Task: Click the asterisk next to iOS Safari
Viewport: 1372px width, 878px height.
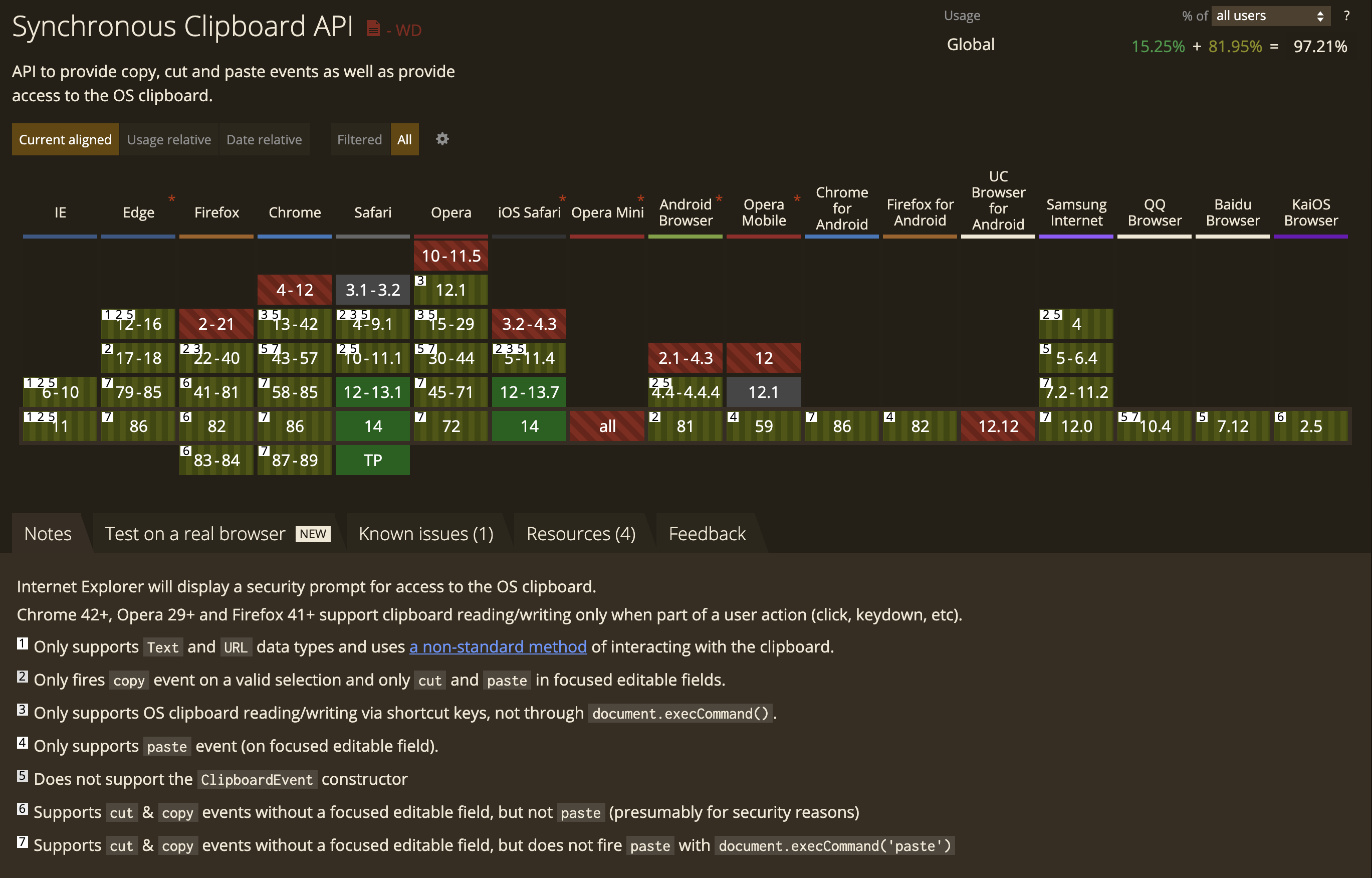Action: [x=563, y=199]
